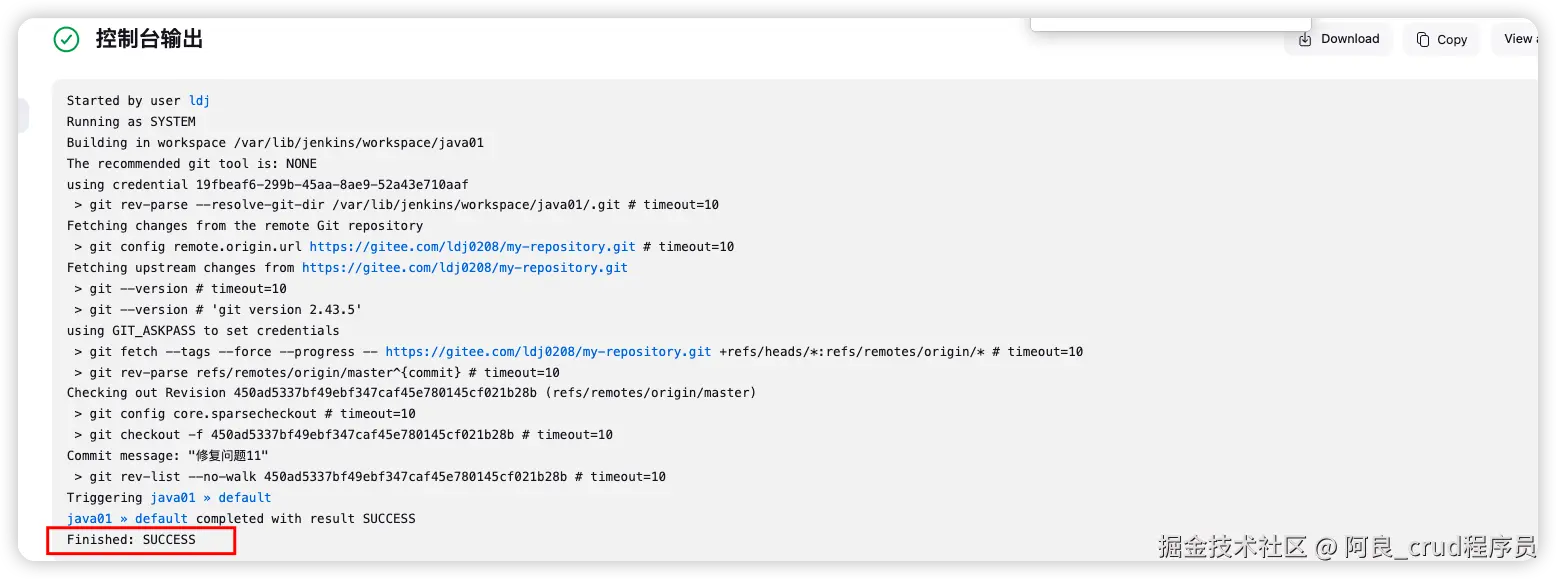Click the 控制台输出 page heading
The width and height of the screenshot is (1556, 579).
pyautogui.click(x=149, y=39)
